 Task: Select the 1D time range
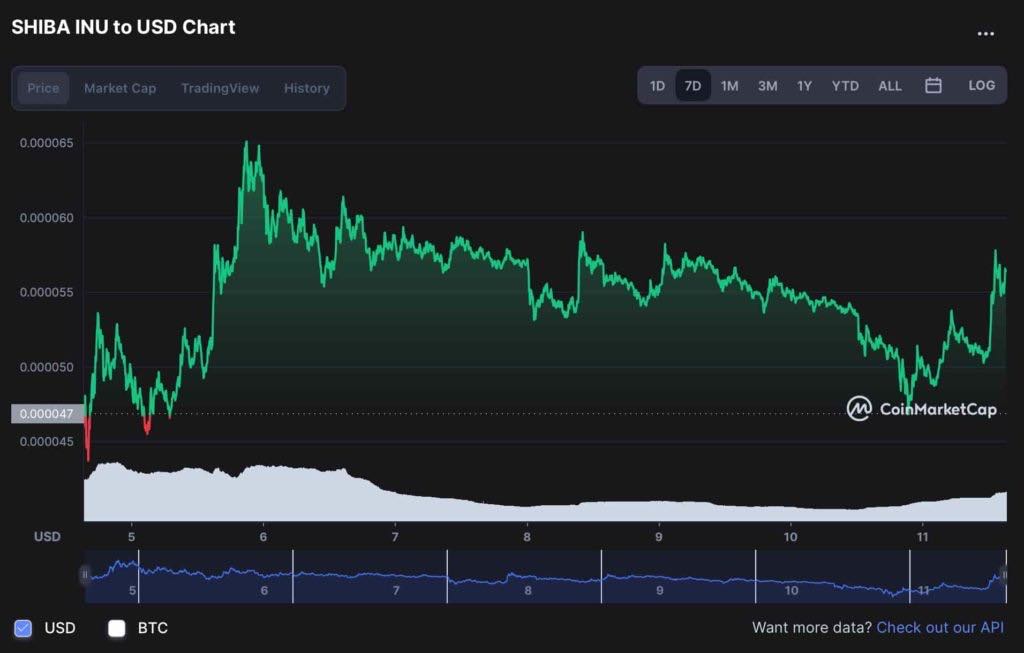coord(657,86)
